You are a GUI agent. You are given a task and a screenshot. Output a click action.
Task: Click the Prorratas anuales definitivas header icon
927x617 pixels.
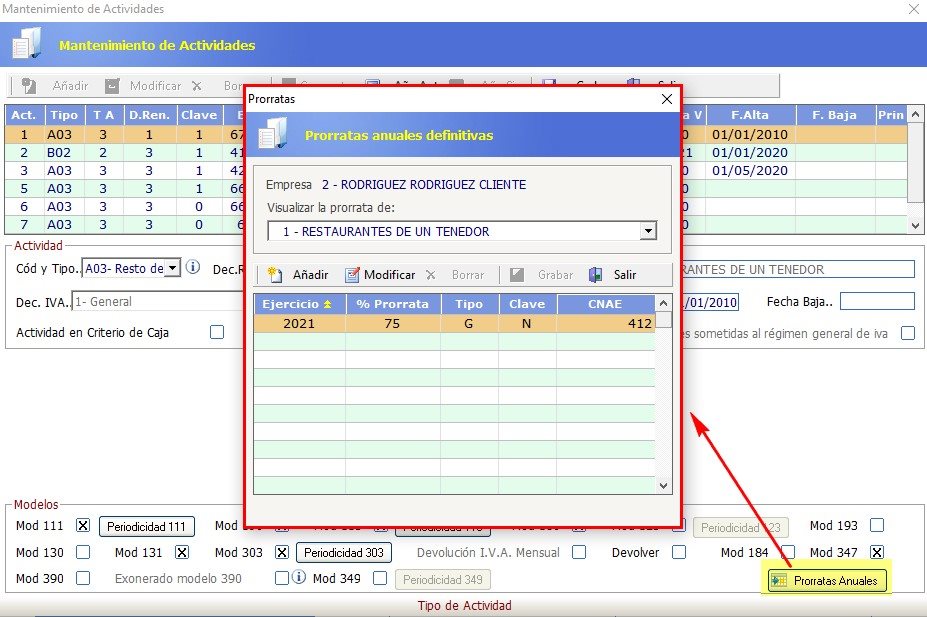click(272, 134)
